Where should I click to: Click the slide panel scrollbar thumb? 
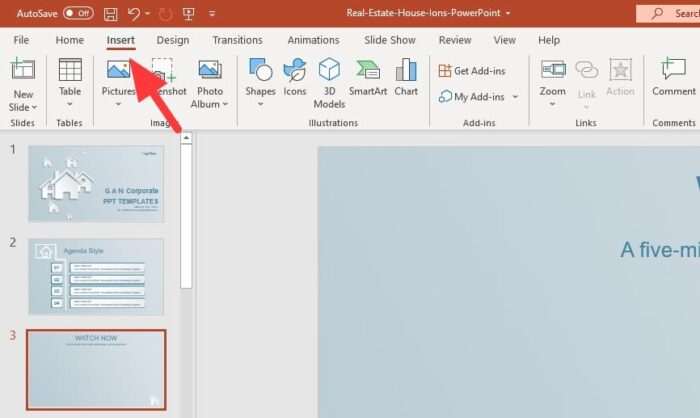click(186, 217)
